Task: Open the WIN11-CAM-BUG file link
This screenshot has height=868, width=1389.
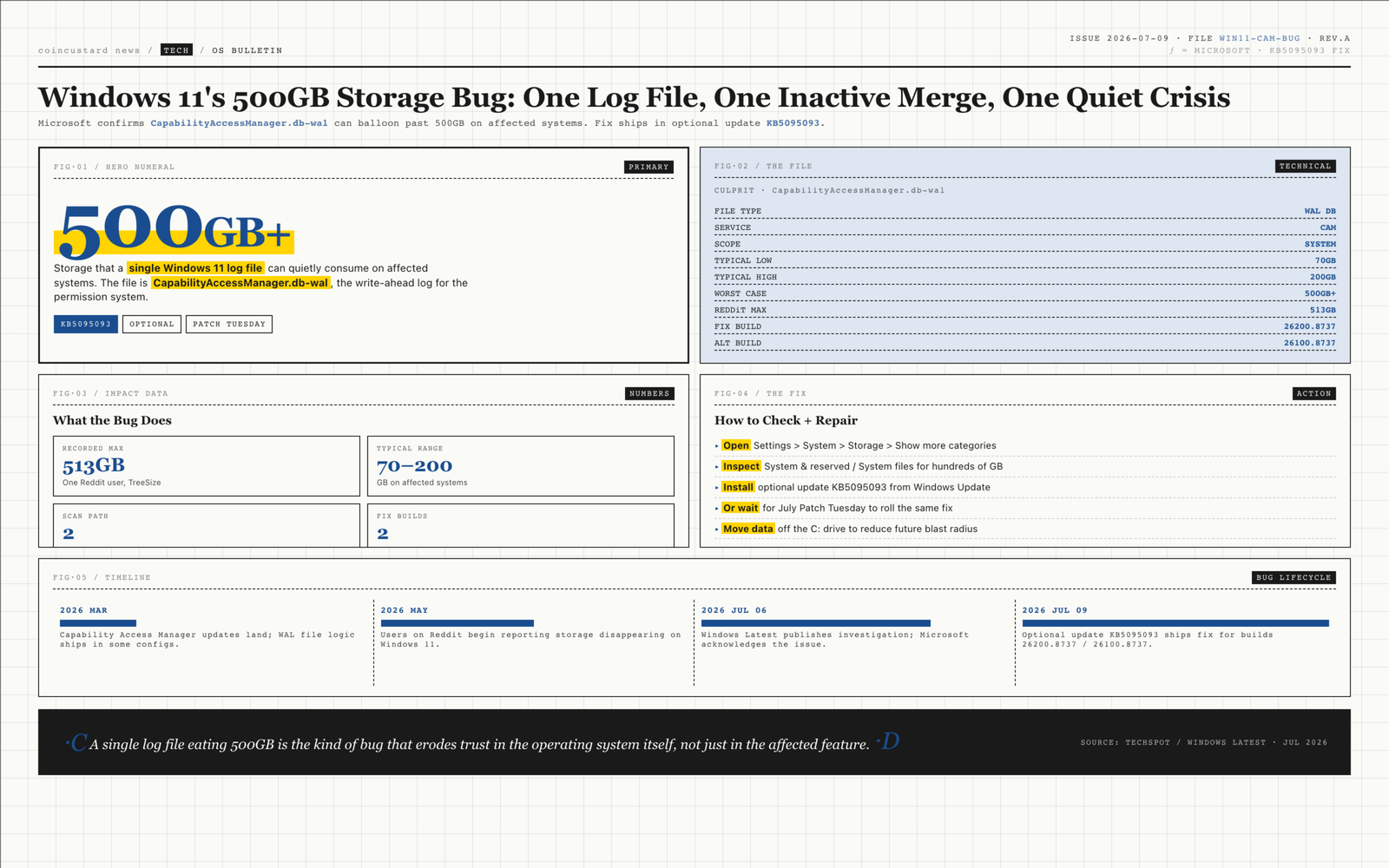Action: coord(1259,38)
